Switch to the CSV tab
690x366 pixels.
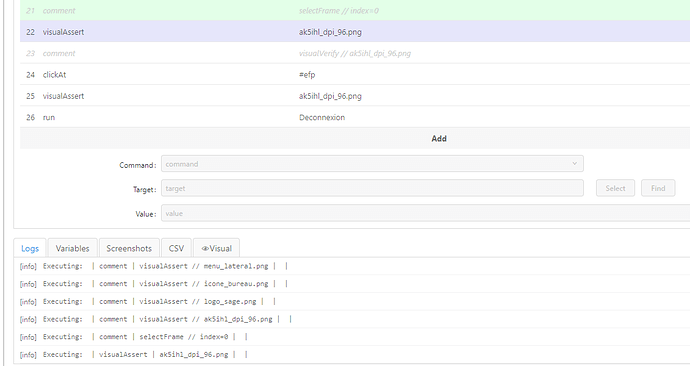click(x=176, y=248)
